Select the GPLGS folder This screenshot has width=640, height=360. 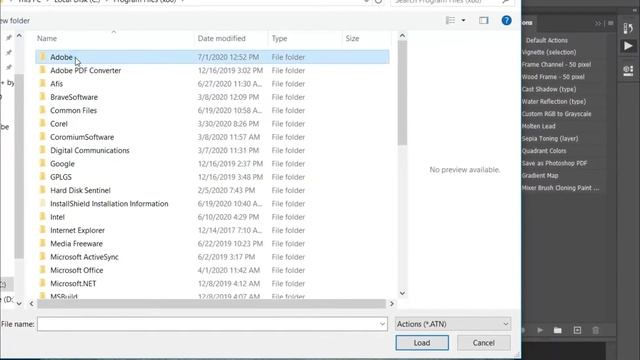pos(61,177)
